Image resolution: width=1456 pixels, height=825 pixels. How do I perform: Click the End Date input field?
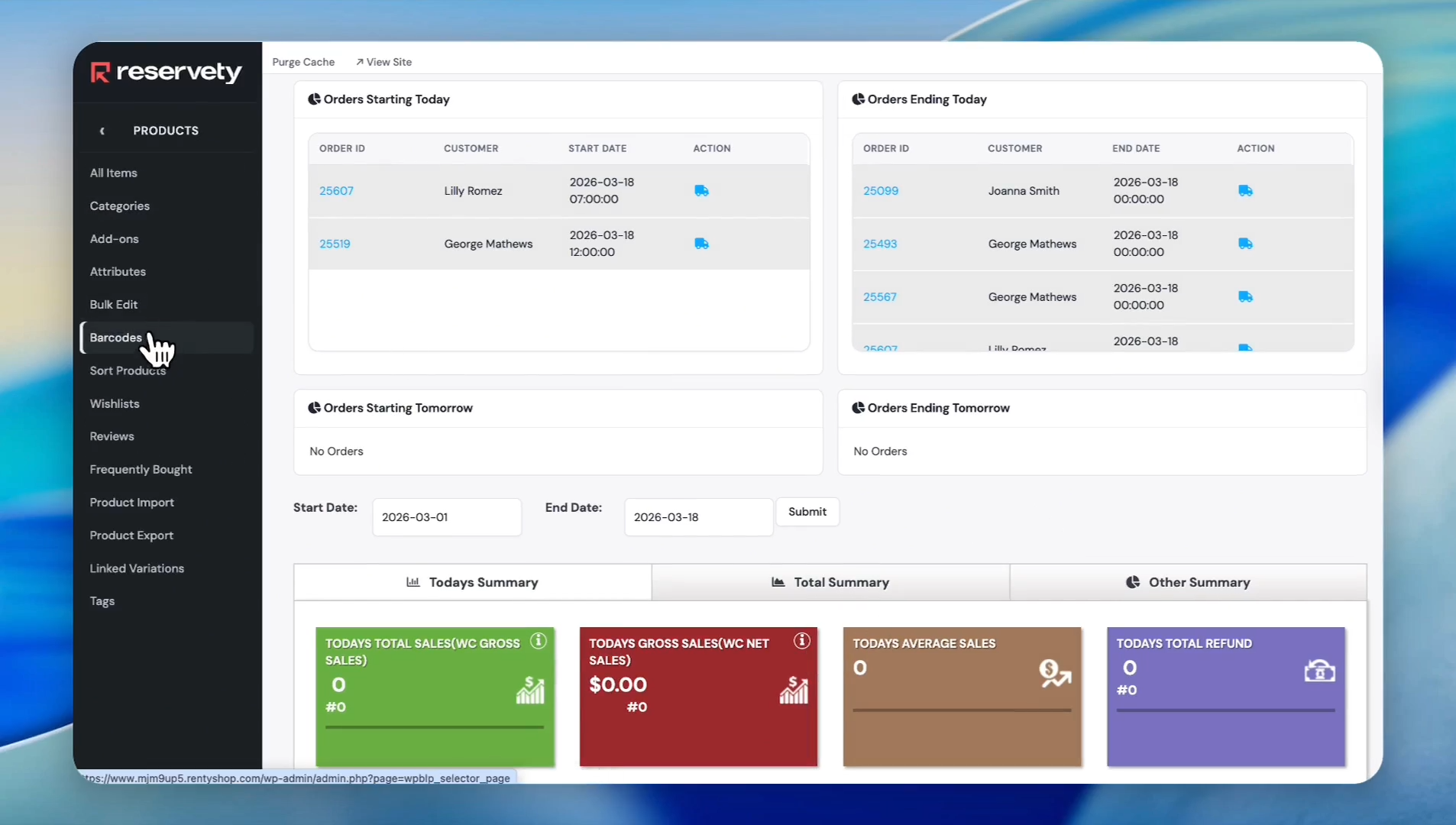pyautogui.click(x=698, y=517)
